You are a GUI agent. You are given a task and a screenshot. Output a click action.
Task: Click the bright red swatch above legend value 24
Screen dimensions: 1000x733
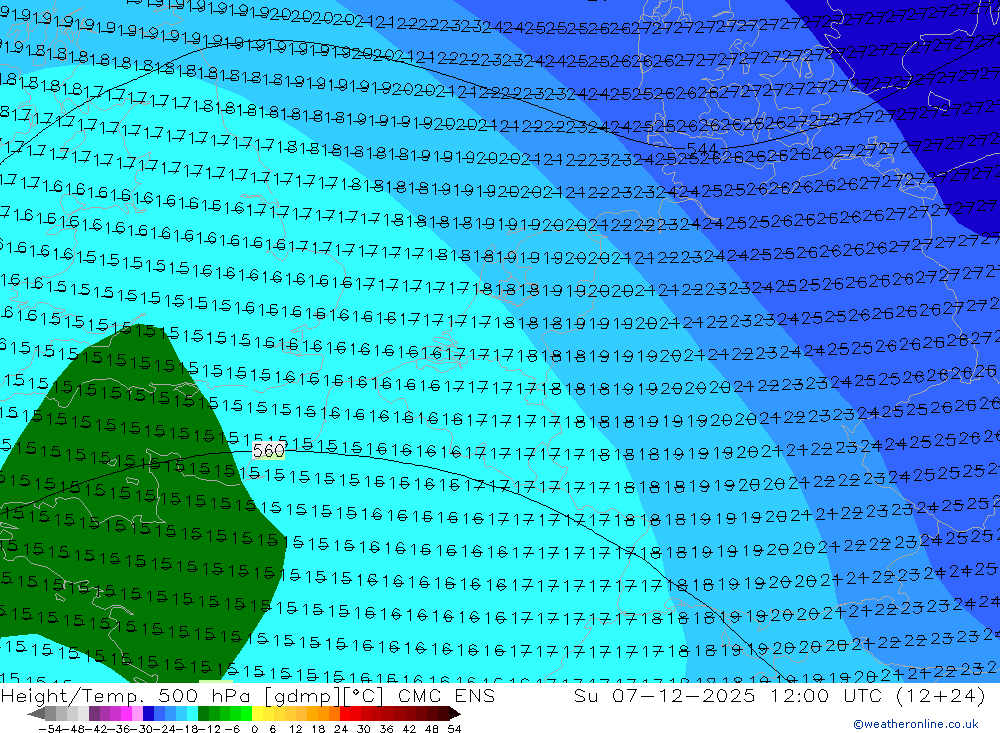pyautogui.click(x=345, y=714)
